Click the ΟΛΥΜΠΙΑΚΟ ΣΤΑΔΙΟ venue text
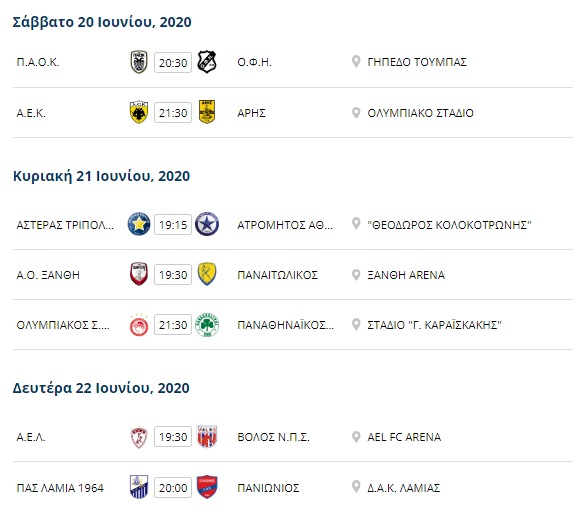 click(x=420, y=113)
